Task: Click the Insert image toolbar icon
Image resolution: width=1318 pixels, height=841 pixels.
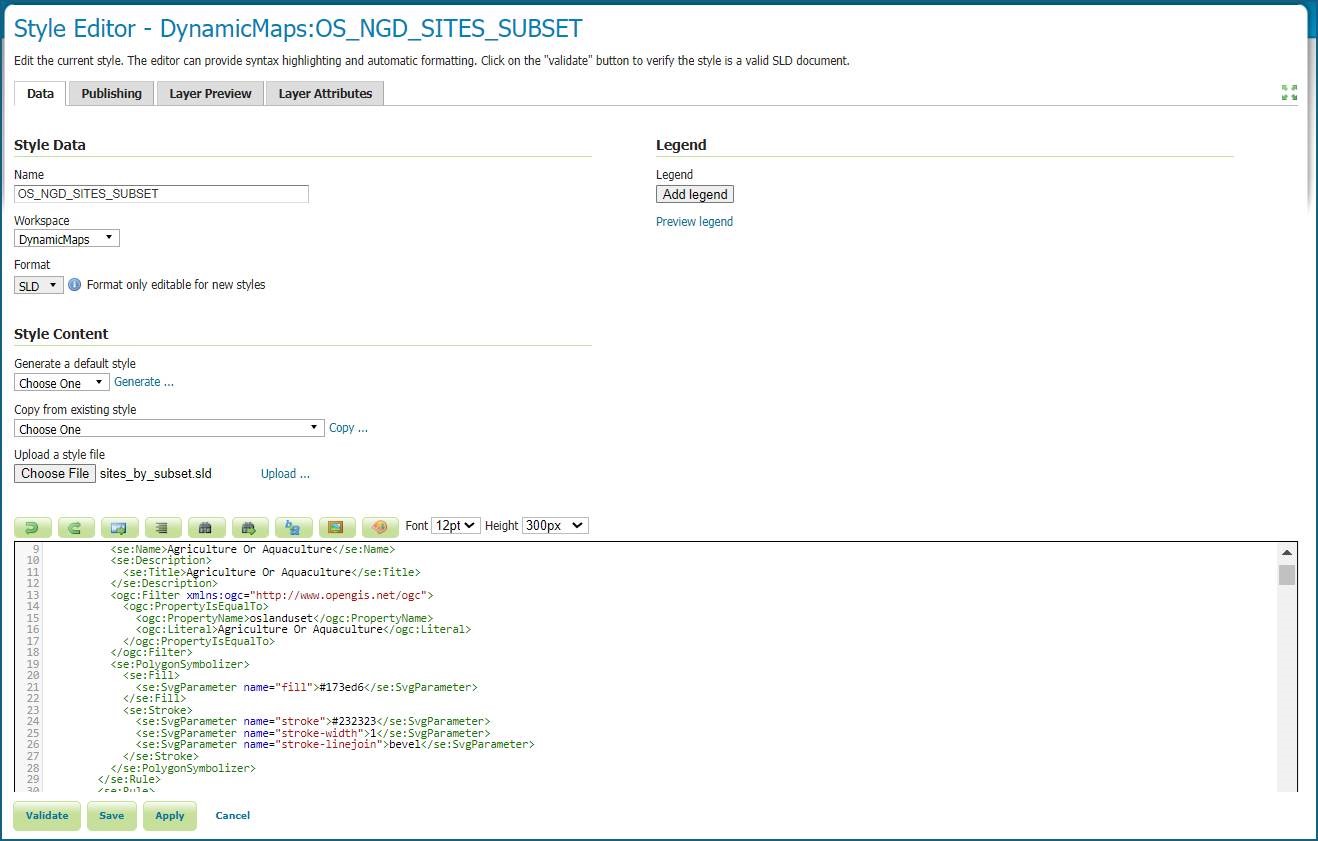Action: (x=337, y=526)
